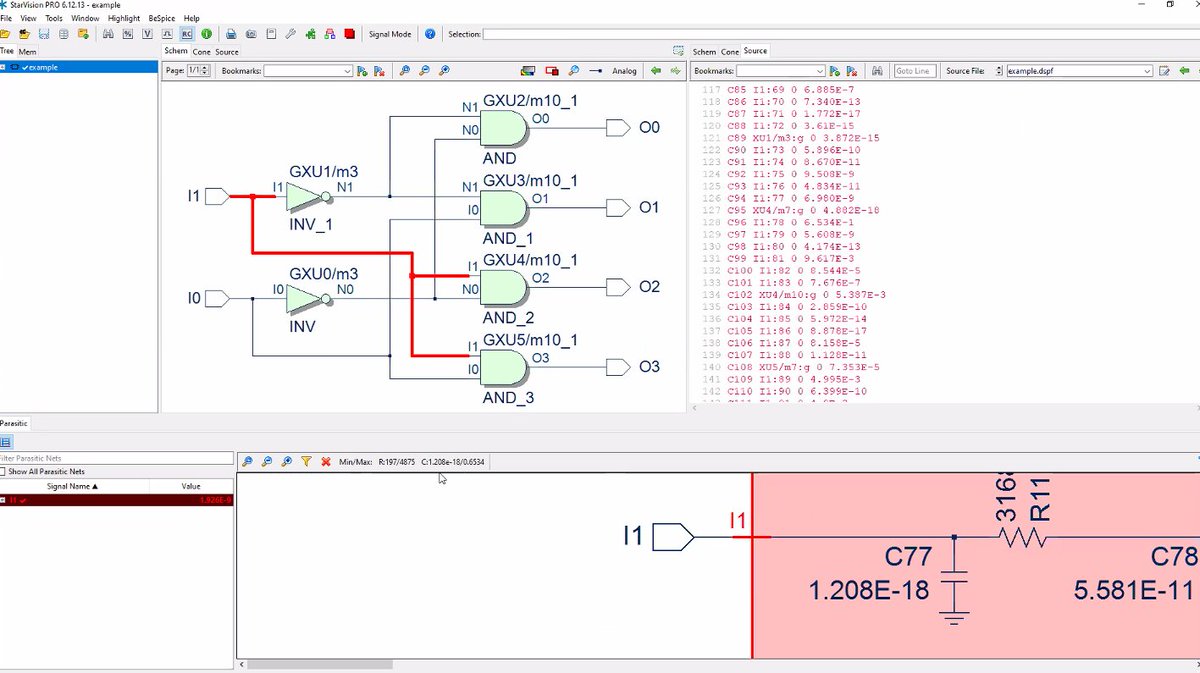The width and height of the screenshot is (1200, 673).
Task: Click the print icon in the main toolbar
Action: 231,34
